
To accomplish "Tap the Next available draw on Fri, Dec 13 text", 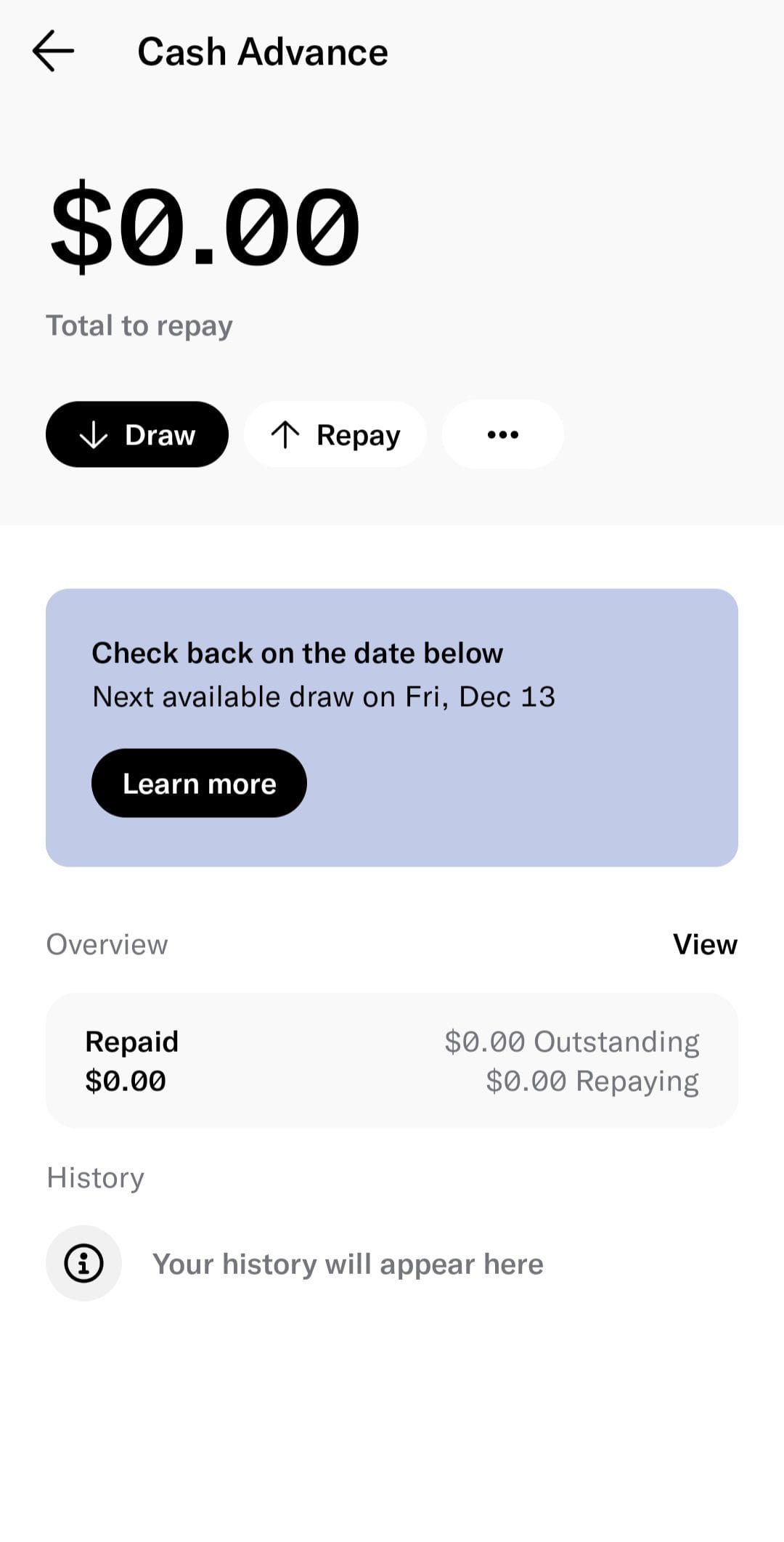I will tap(324, 697).
